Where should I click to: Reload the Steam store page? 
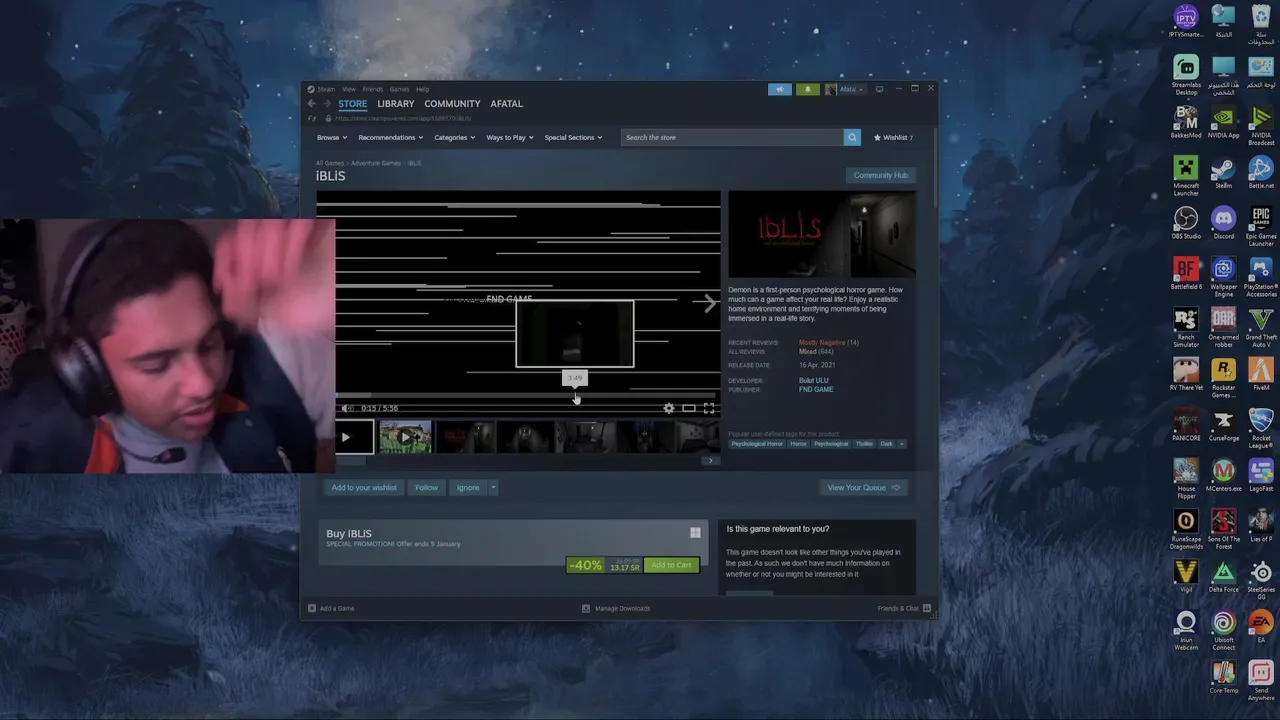(x=312, y=118)
